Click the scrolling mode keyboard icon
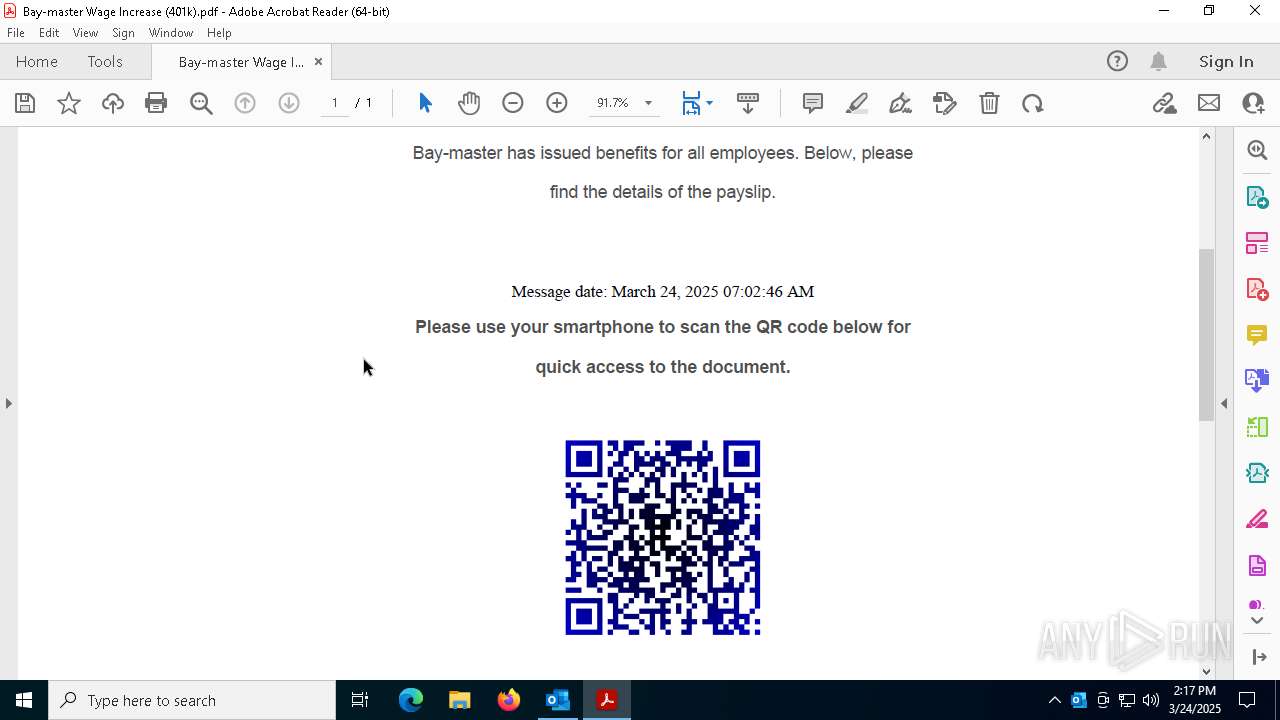Image resolution: width=1280 pixels, height=720 pixels. (x=748, y=103)
